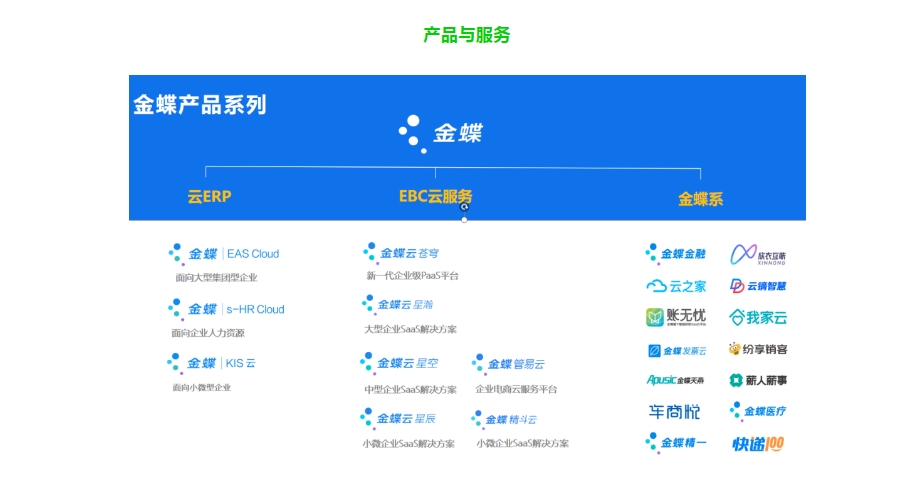The width and height of the screenshot is (912, 491).
Task: Select the caption 中型企业SaaS解决方案
Action: pyautogui.click(x=411, y=390)
